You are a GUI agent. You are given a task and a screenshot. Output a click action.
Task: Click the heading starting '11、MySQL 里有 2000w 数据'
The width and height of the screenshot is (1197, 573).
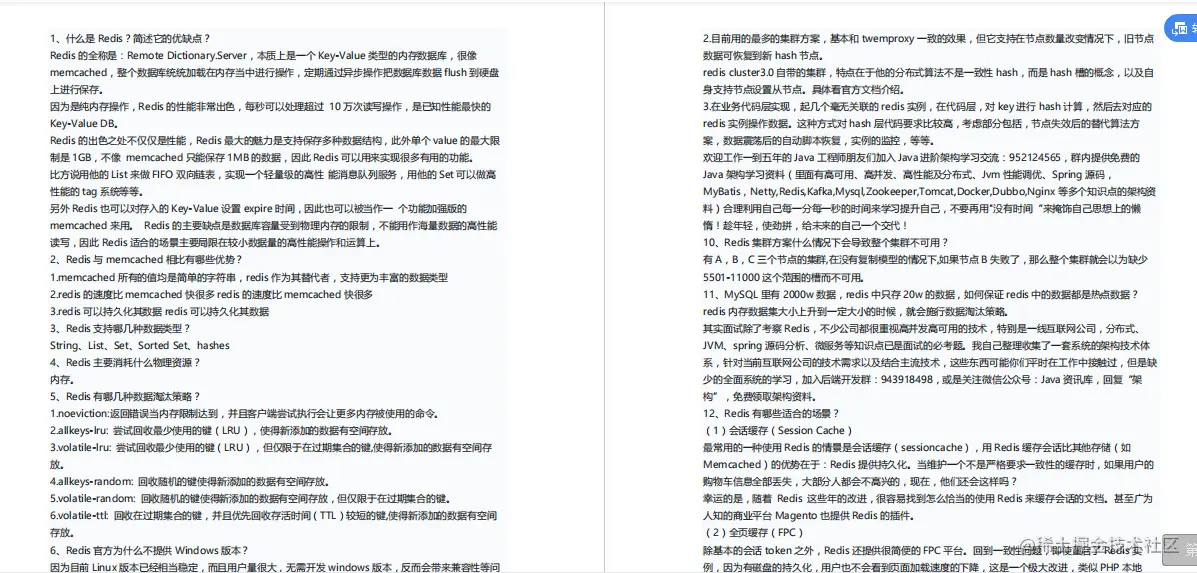click(921, 294)
